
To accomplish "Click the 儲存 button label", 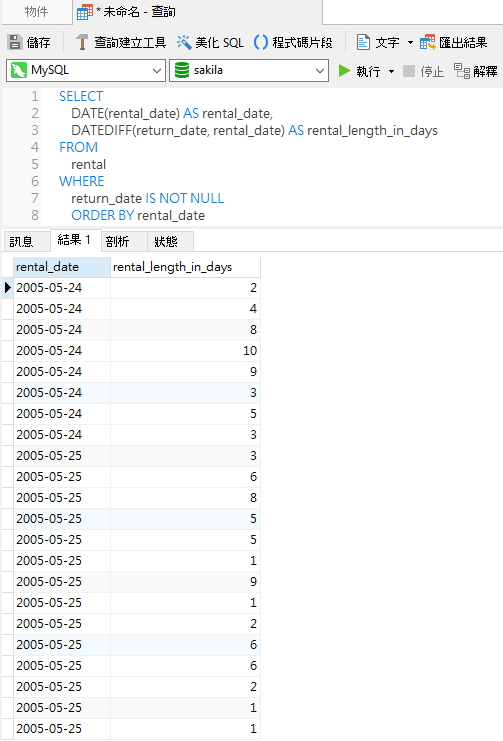I will click(x=38, y=43).
